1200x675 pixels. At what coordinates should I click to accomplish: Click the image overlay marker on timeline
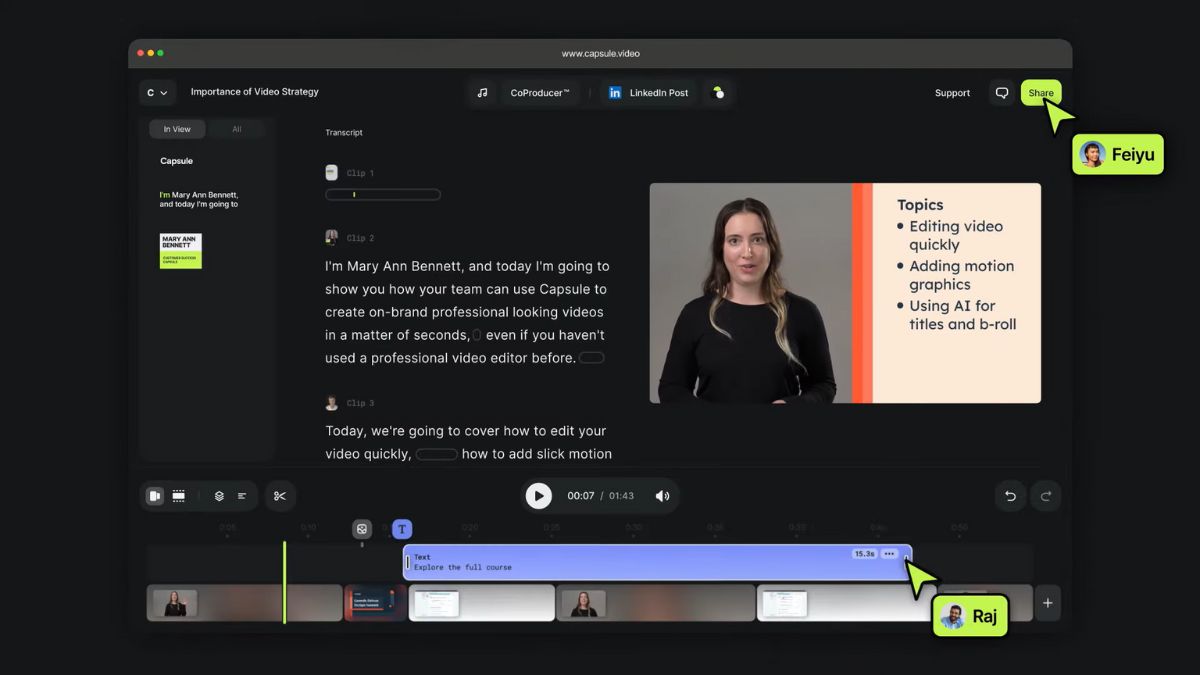tap(362, 529)
